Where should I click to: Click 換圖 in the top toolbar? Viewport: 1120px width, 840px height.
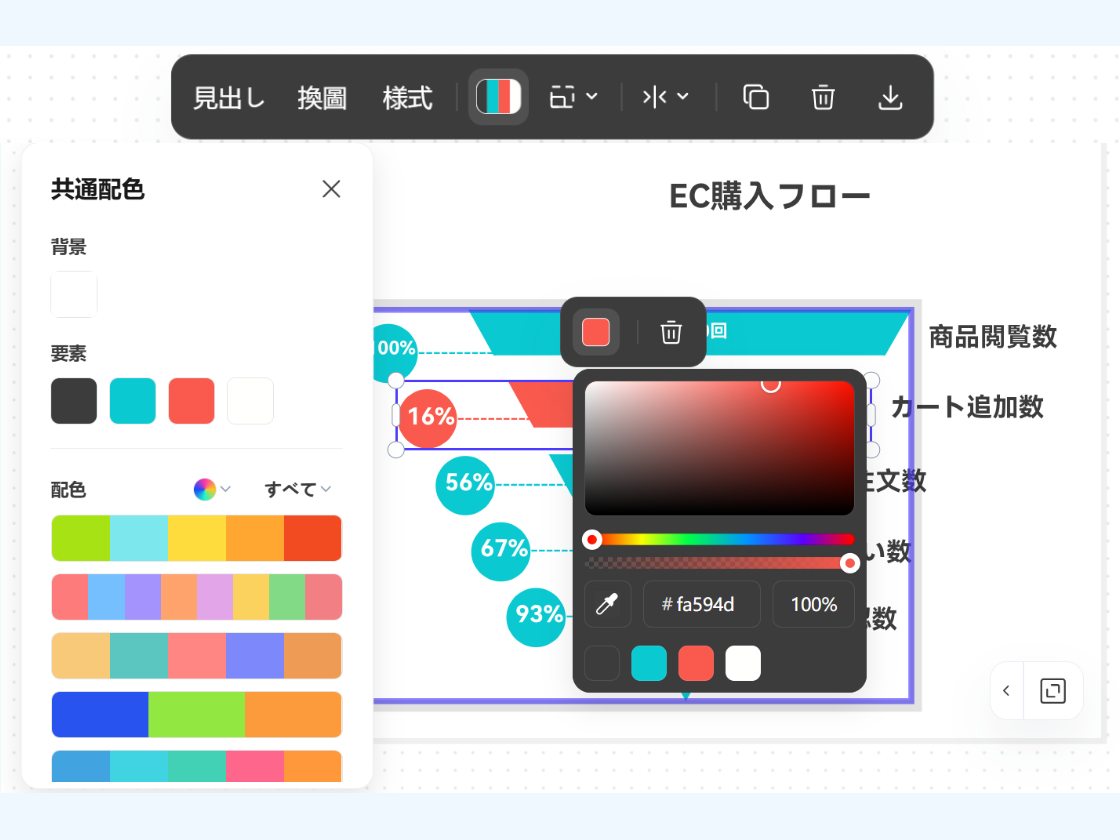point(320,96)
